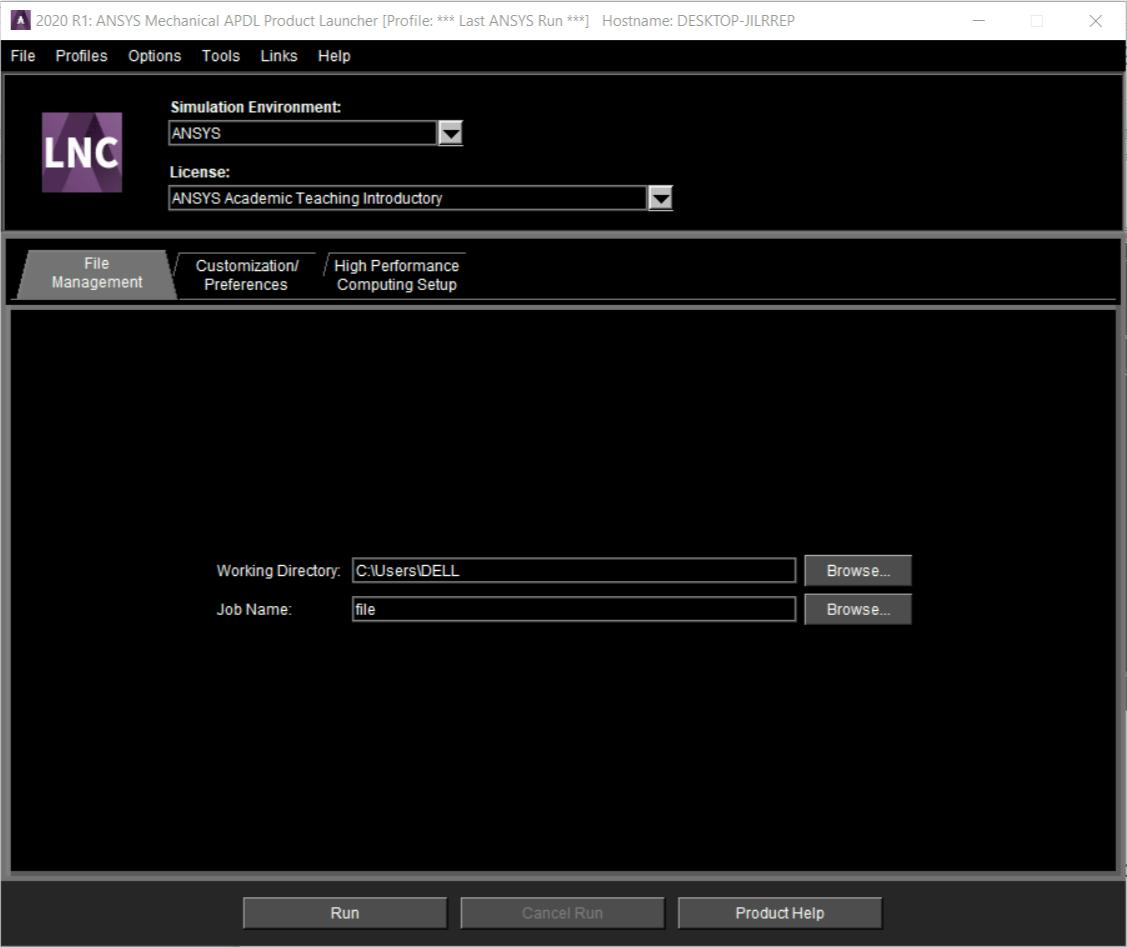The image size is (1127, 947).
Task: Open the Tools menu
Action: (x=220, y=56)
